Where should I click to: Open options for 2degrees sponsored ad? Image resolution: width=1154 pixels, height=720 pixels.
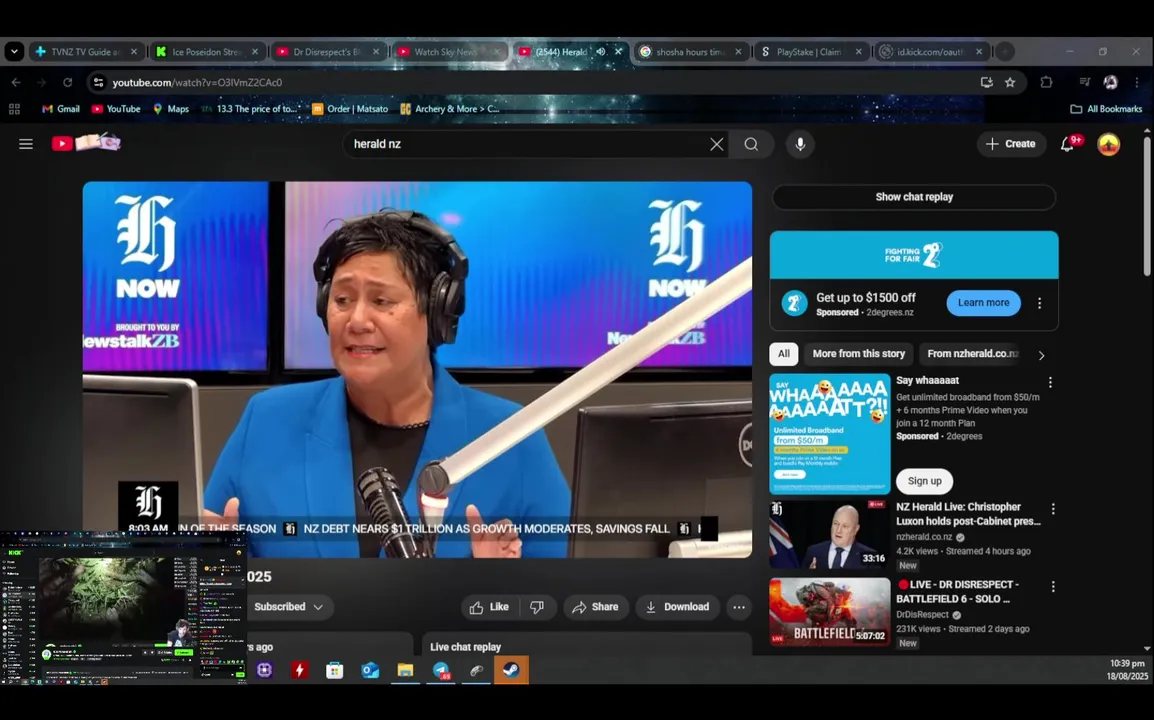[x=1039, y=303]
